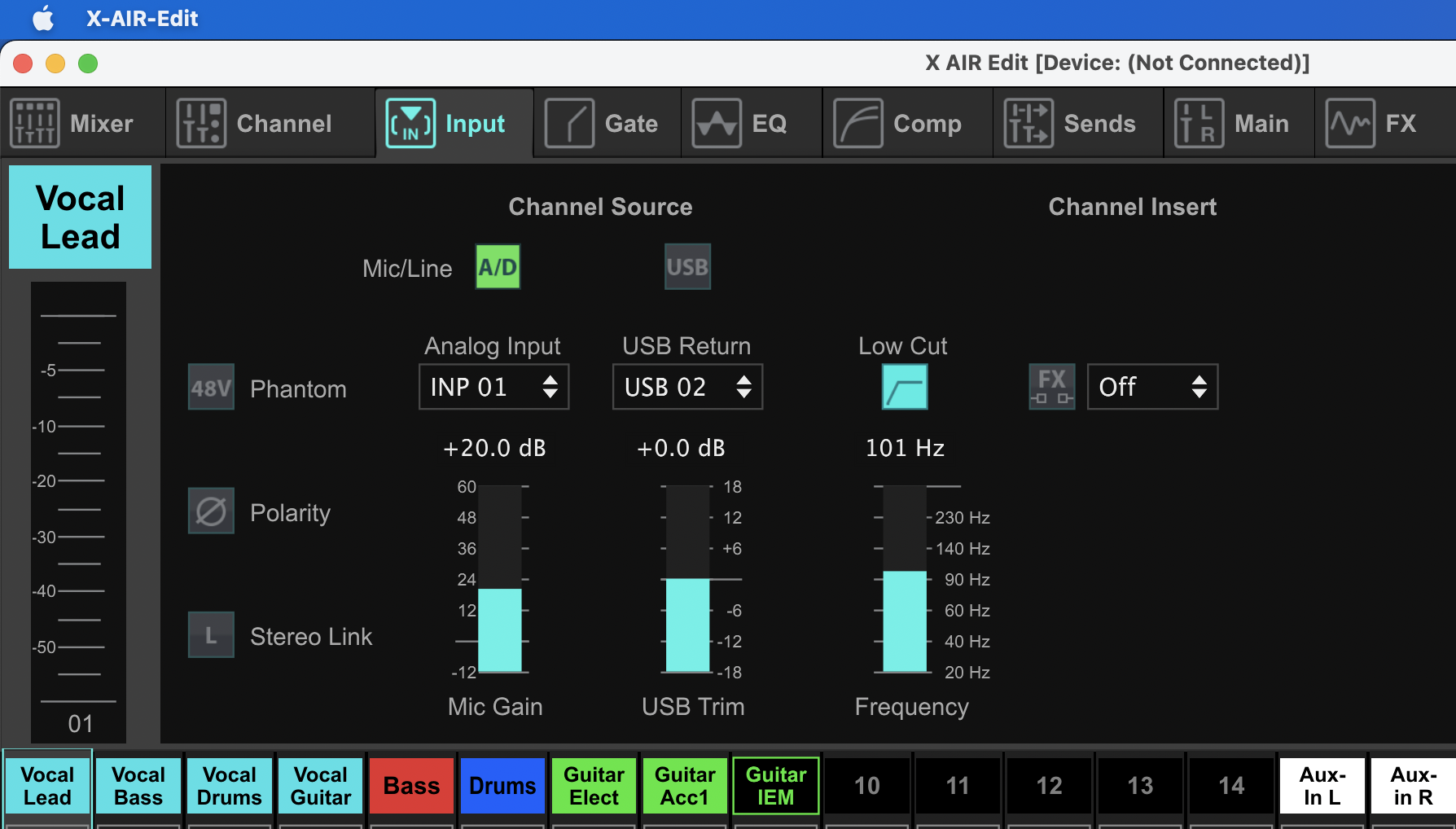Select channel 13
This screenshot has height=829, width=1456.
pos(1141,786)
